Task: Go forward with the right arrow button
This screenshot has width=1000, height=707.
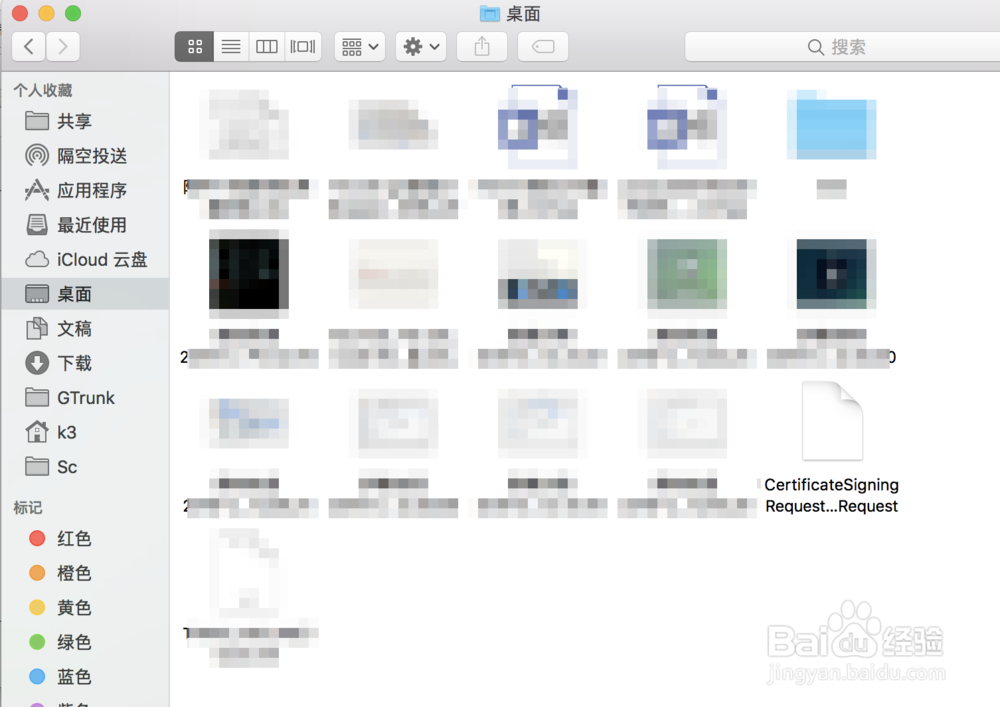Action: (62, 47)
